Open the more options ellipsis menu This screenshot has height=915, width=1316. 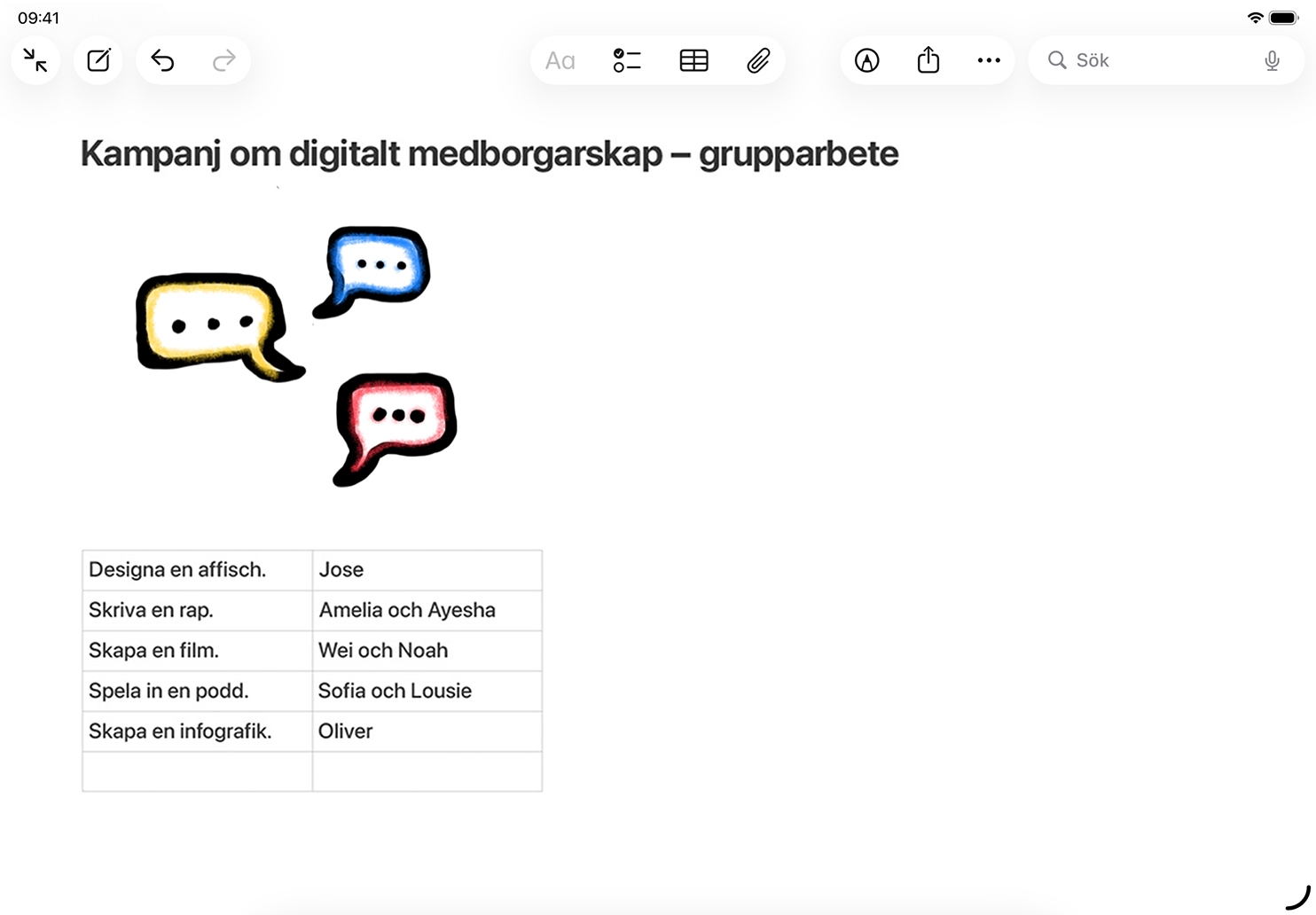click(989, 60)
